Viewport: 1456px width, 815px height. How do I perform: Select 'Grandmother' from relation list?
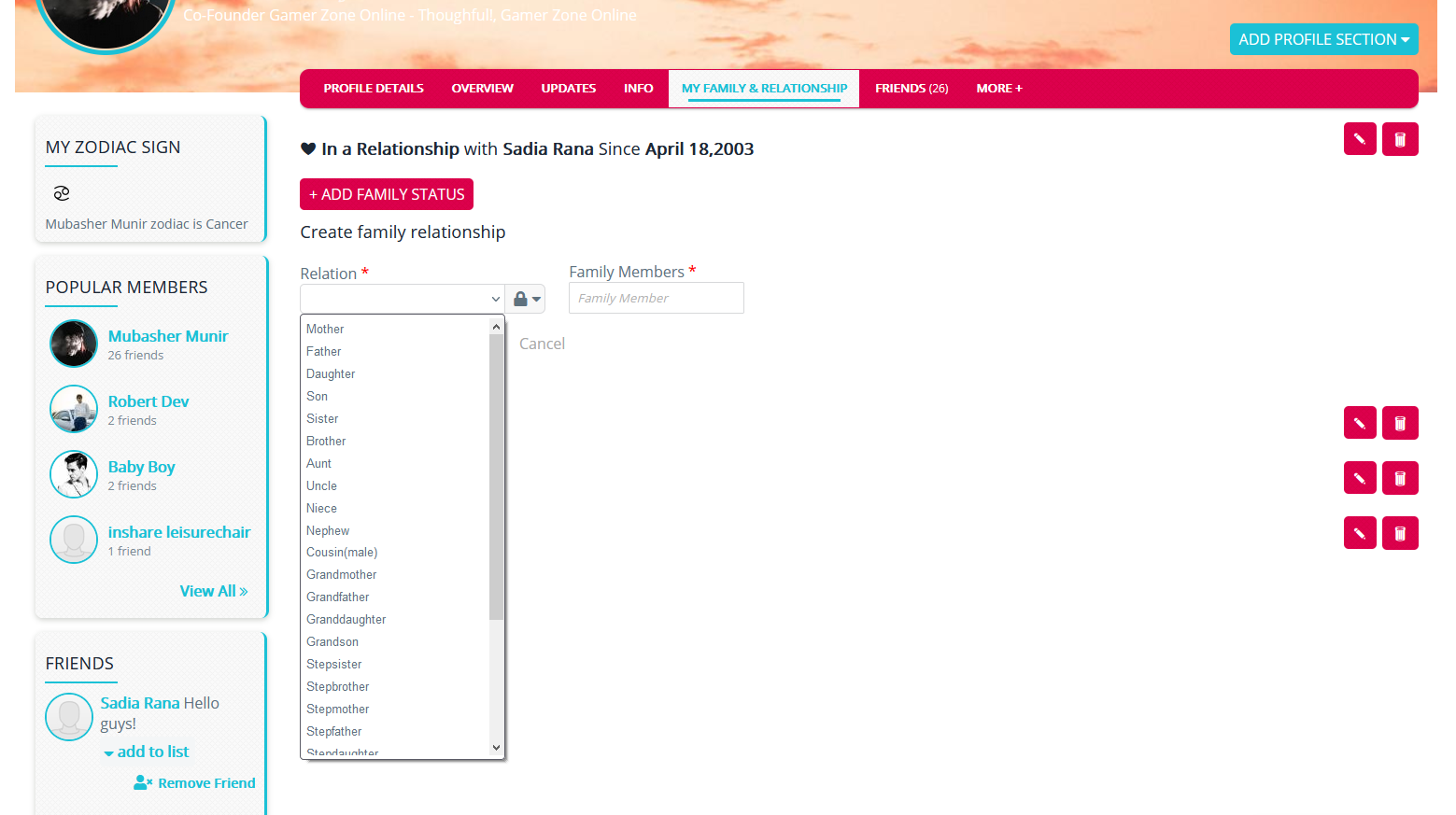(342, 575)
